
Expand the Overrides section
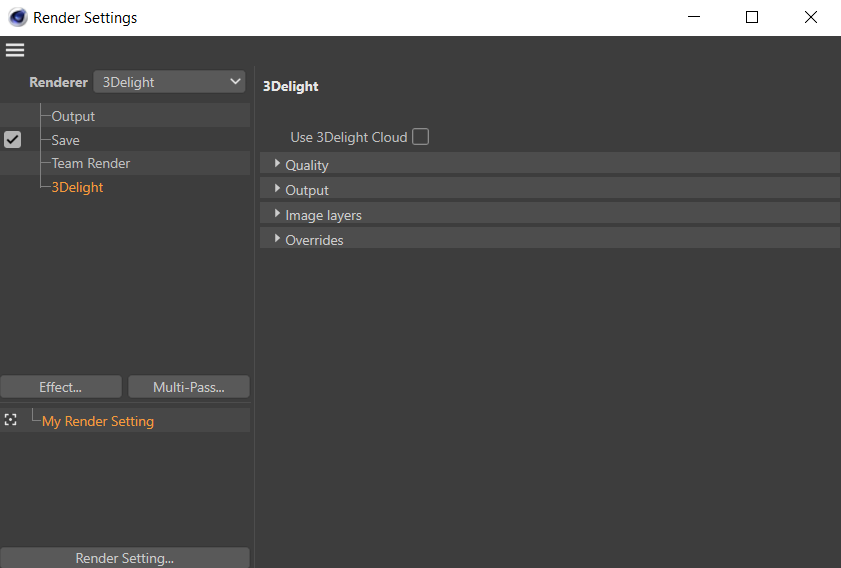(277, 239)
